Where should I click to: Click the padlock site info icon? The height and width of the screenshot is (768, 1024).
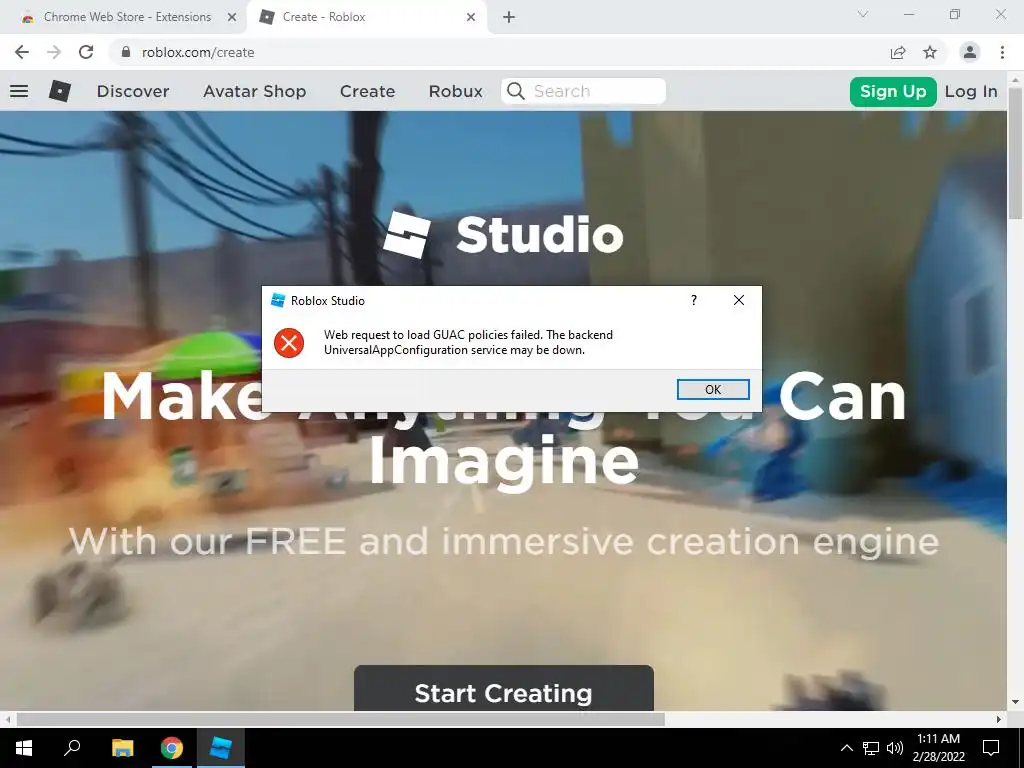[x=126, y=52]
